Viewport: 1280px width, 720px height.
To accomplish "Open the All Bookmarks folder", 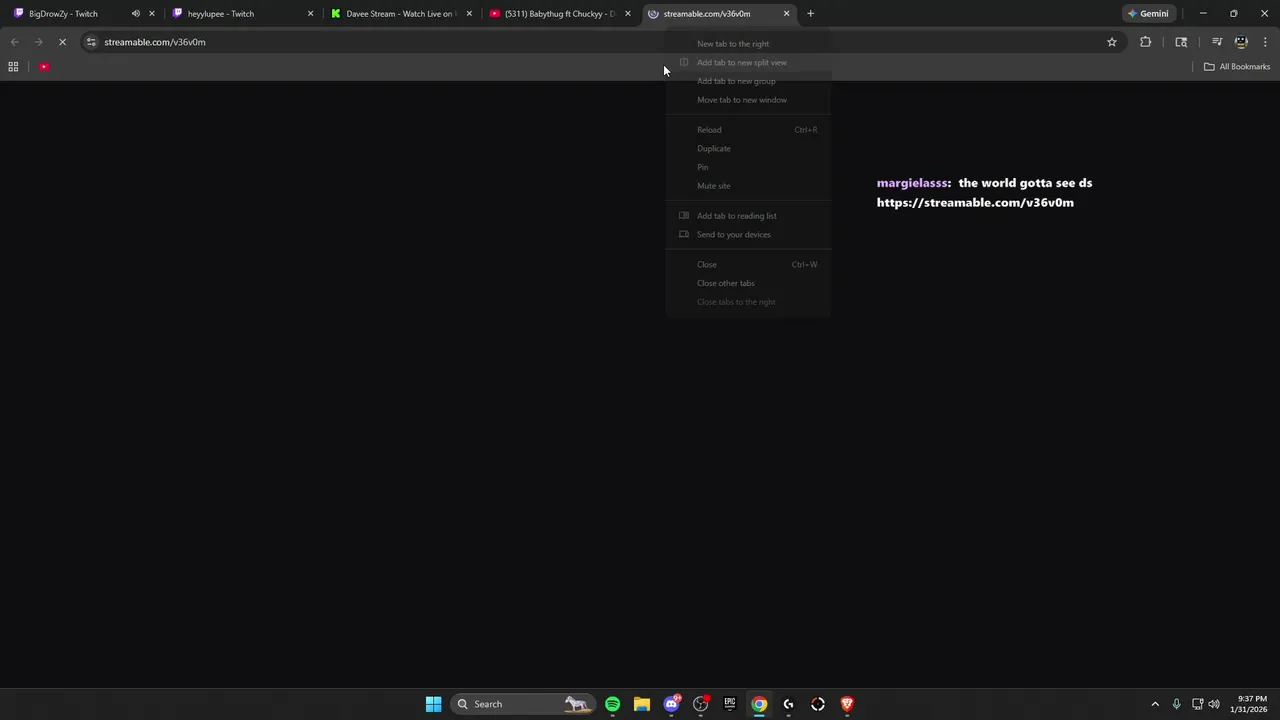I will coord(1236,67).
